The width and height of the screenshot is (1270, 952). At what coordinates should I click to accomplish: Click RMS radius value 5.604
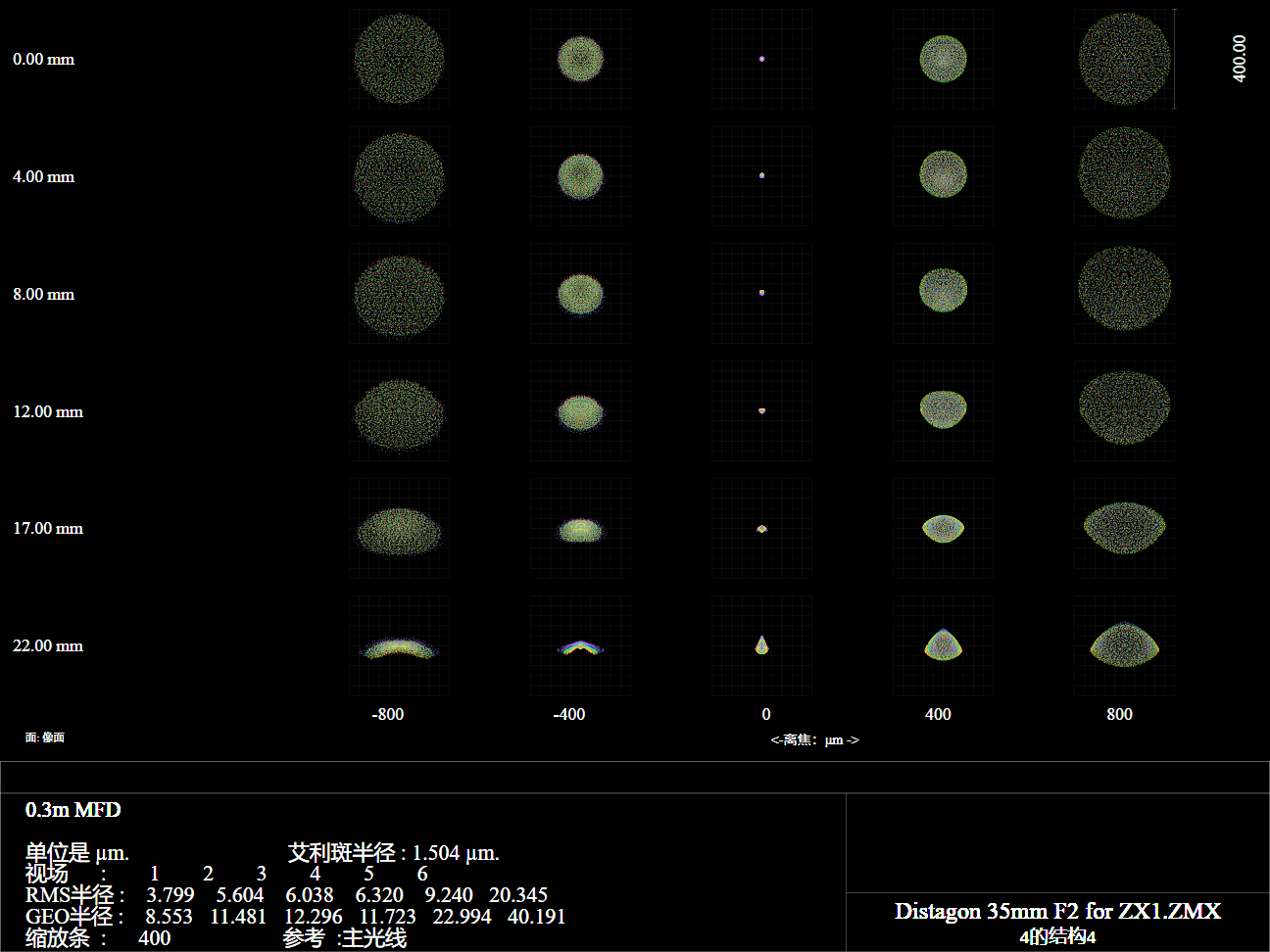pyautogui.click(x=240, y=895)
